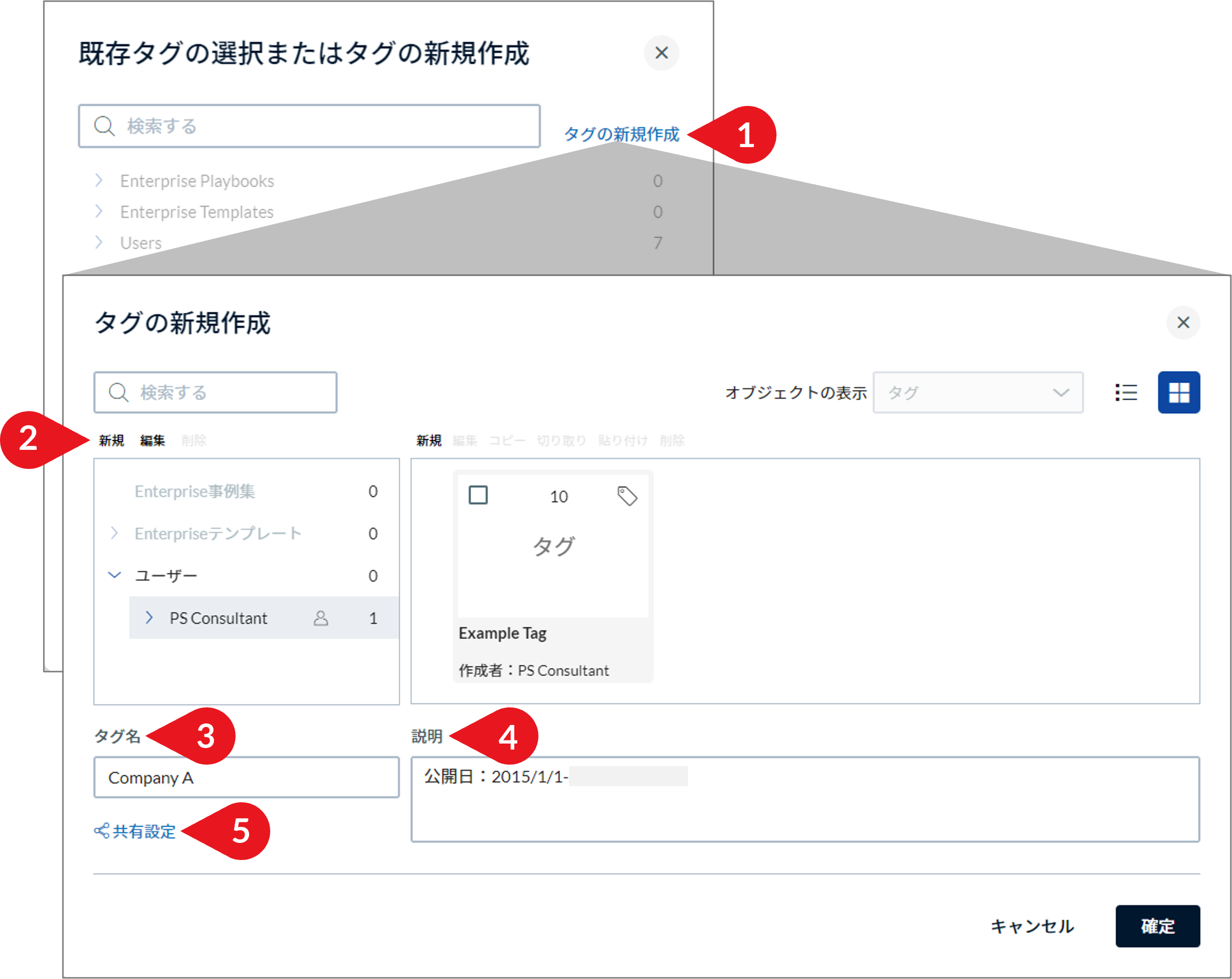Click 新規 above the right tag panel
The height and width of the screenshot is (979, 1232).
point(428,440)
